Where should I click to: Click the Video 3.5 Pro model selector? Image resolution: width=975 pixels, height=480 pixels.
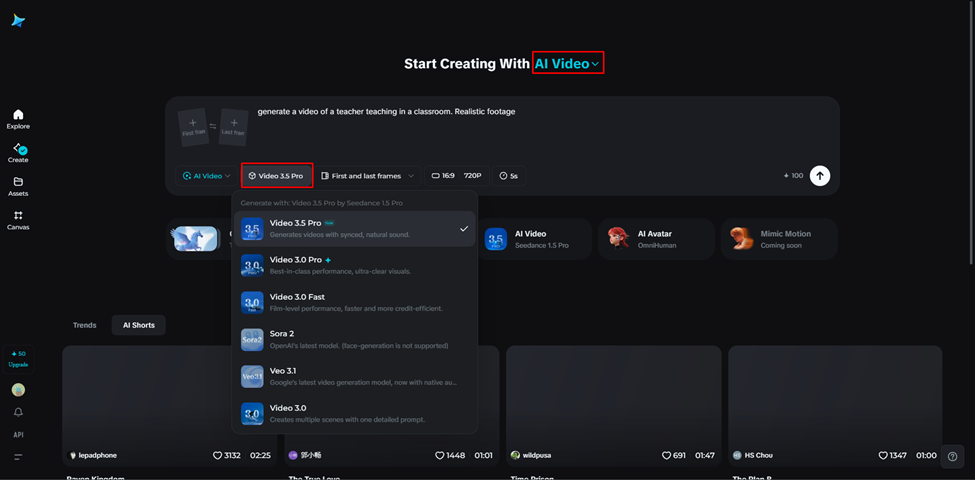click(277, 176)
